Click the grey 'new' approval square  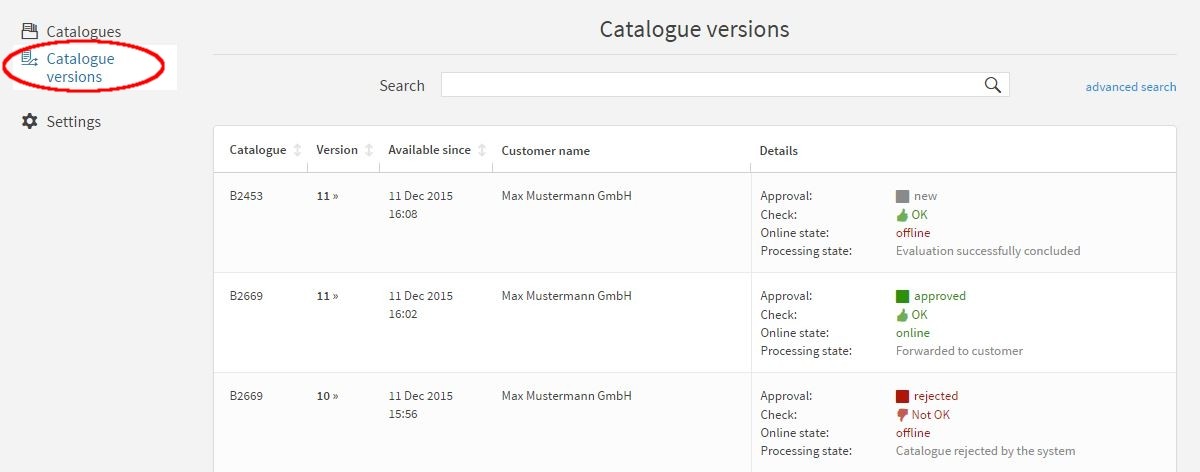point(902,196)
